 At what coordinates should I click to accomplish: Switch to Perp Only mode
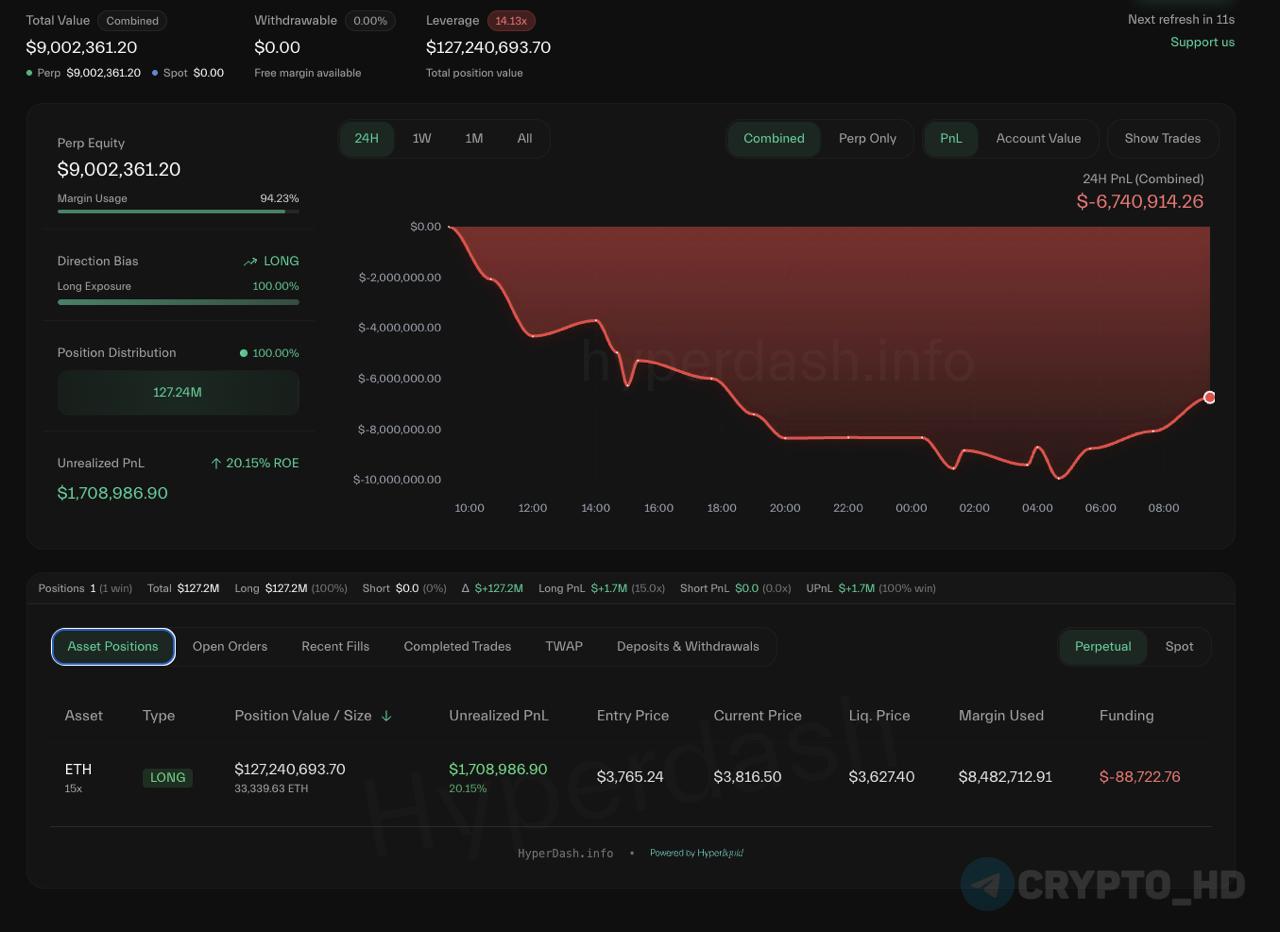[867, 138]
